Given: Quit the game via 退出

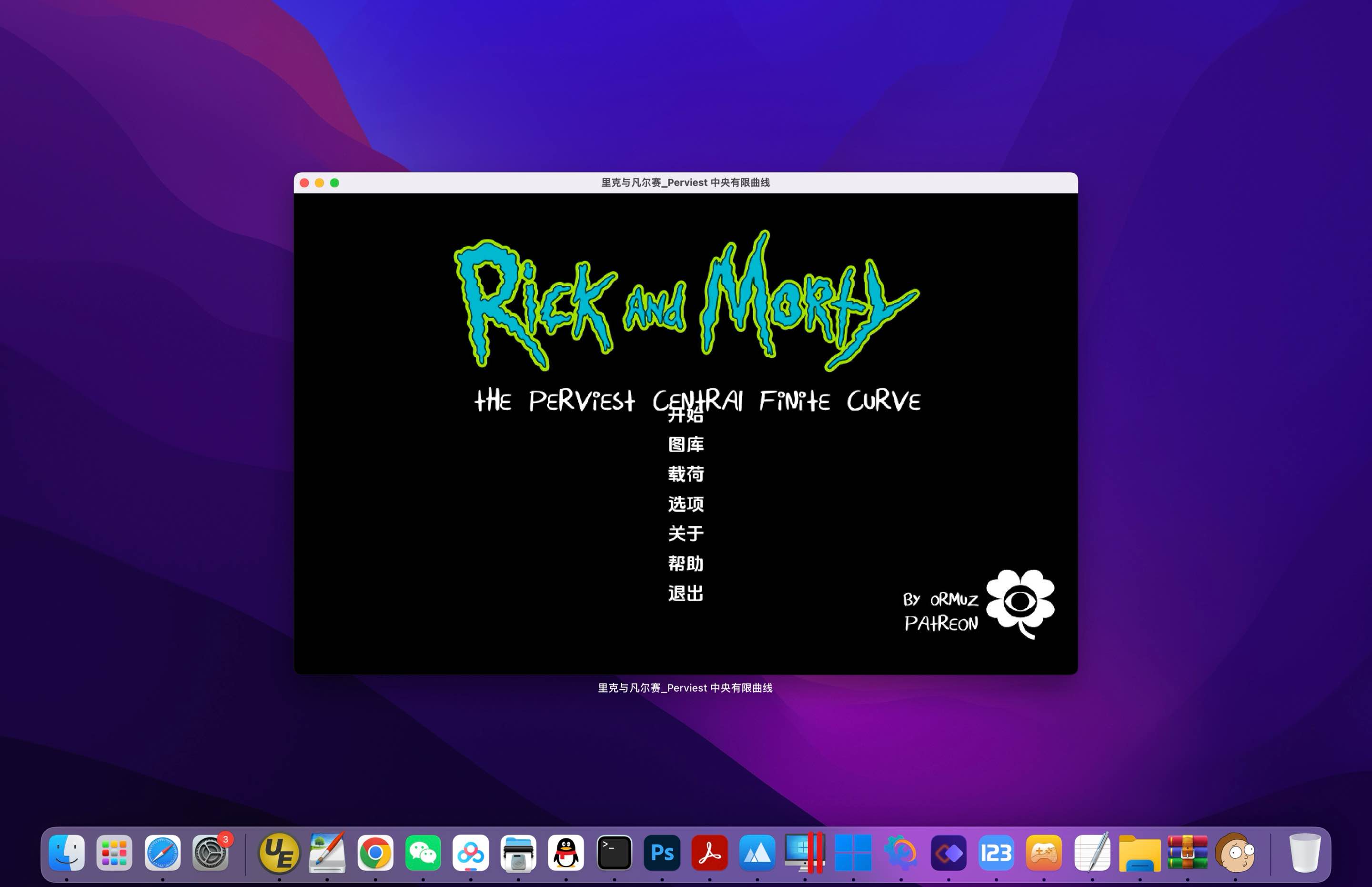Looking at the screenshot, I should [x=686, y=593].
